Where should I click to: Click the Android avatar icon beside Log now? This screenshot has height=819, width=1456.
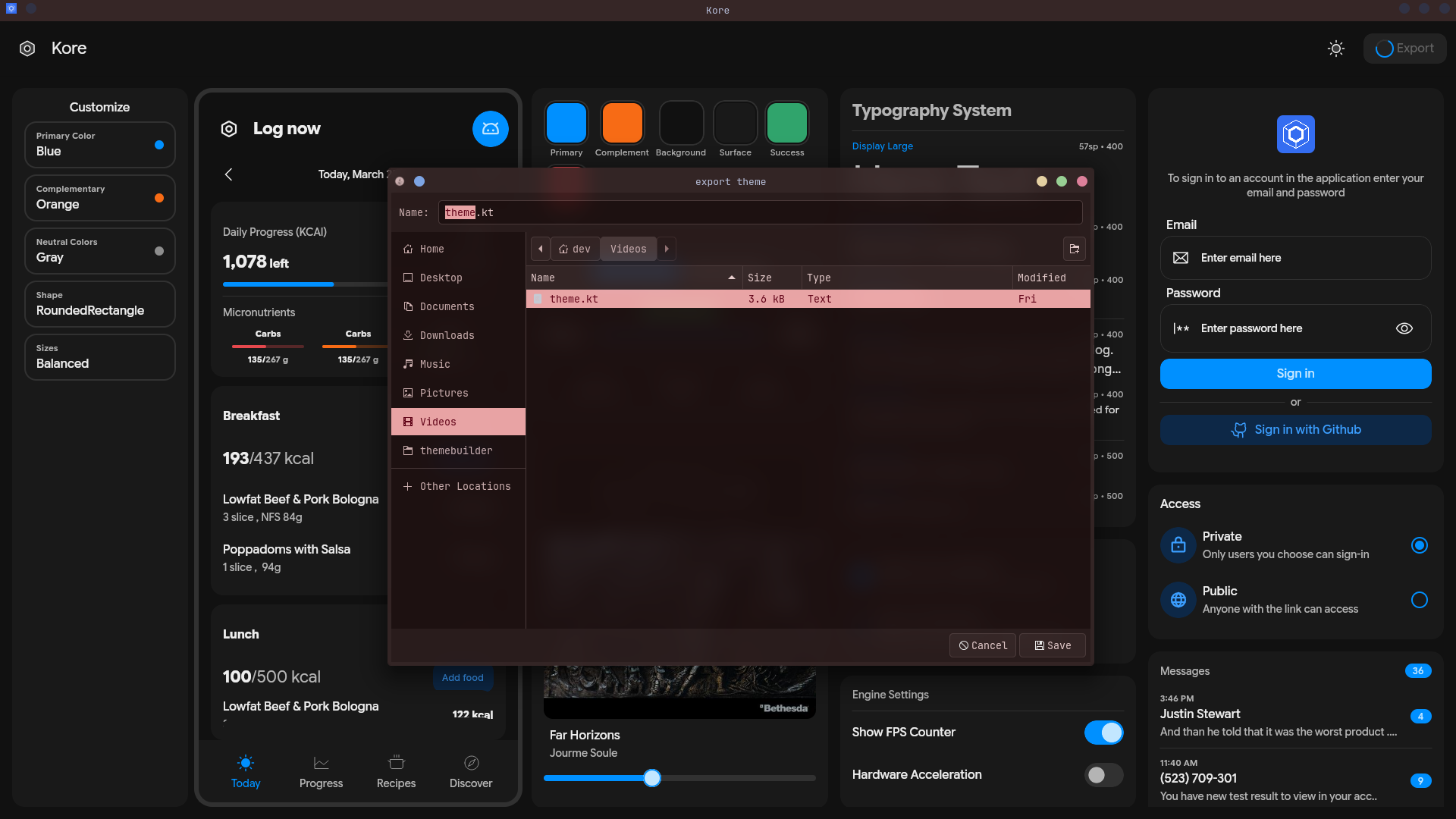pyautogui.click(x=491, y=129)
